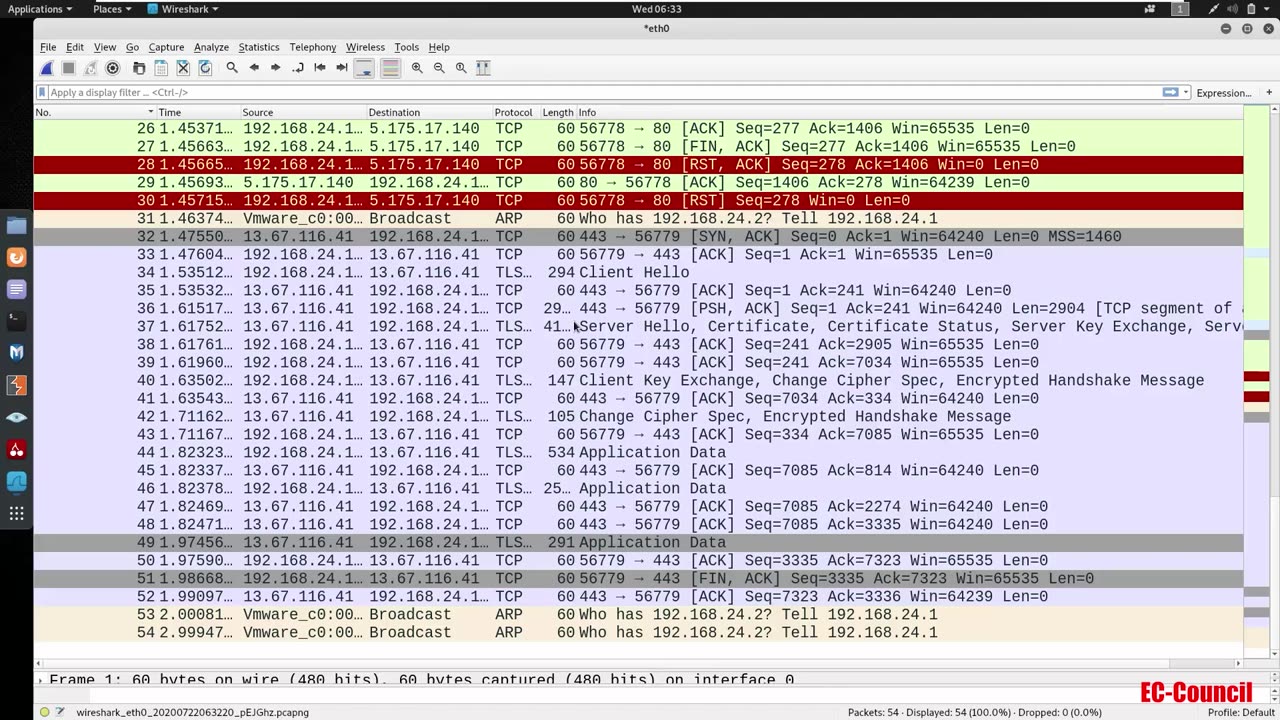
Task: Zoom out the packet text
Action: [x=439, y=68]
